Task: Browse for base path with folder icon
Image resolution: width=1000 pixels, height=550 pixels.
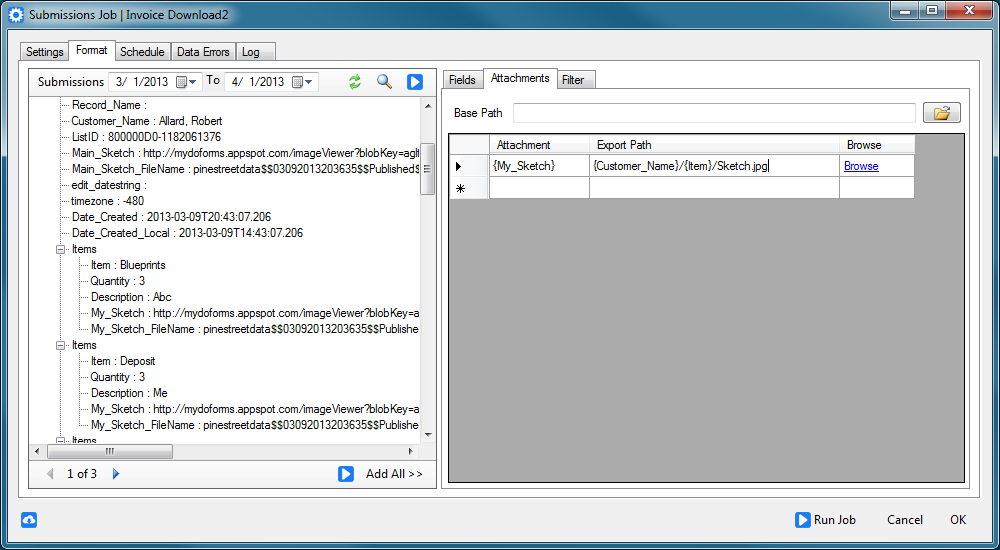Action: click(941, 113)
